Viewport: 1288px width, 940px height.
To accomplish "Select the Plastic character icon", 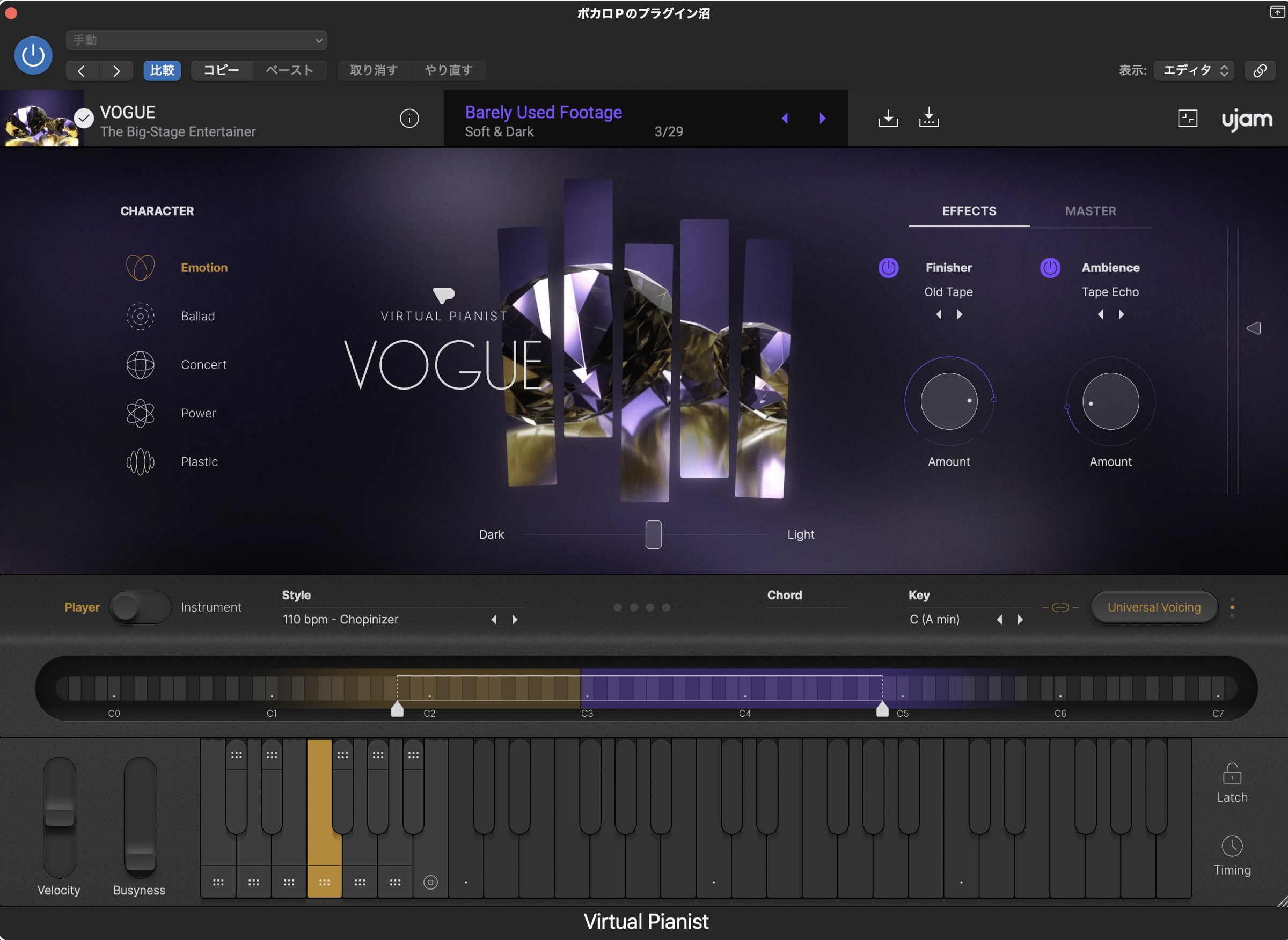I will coord(140,461).
